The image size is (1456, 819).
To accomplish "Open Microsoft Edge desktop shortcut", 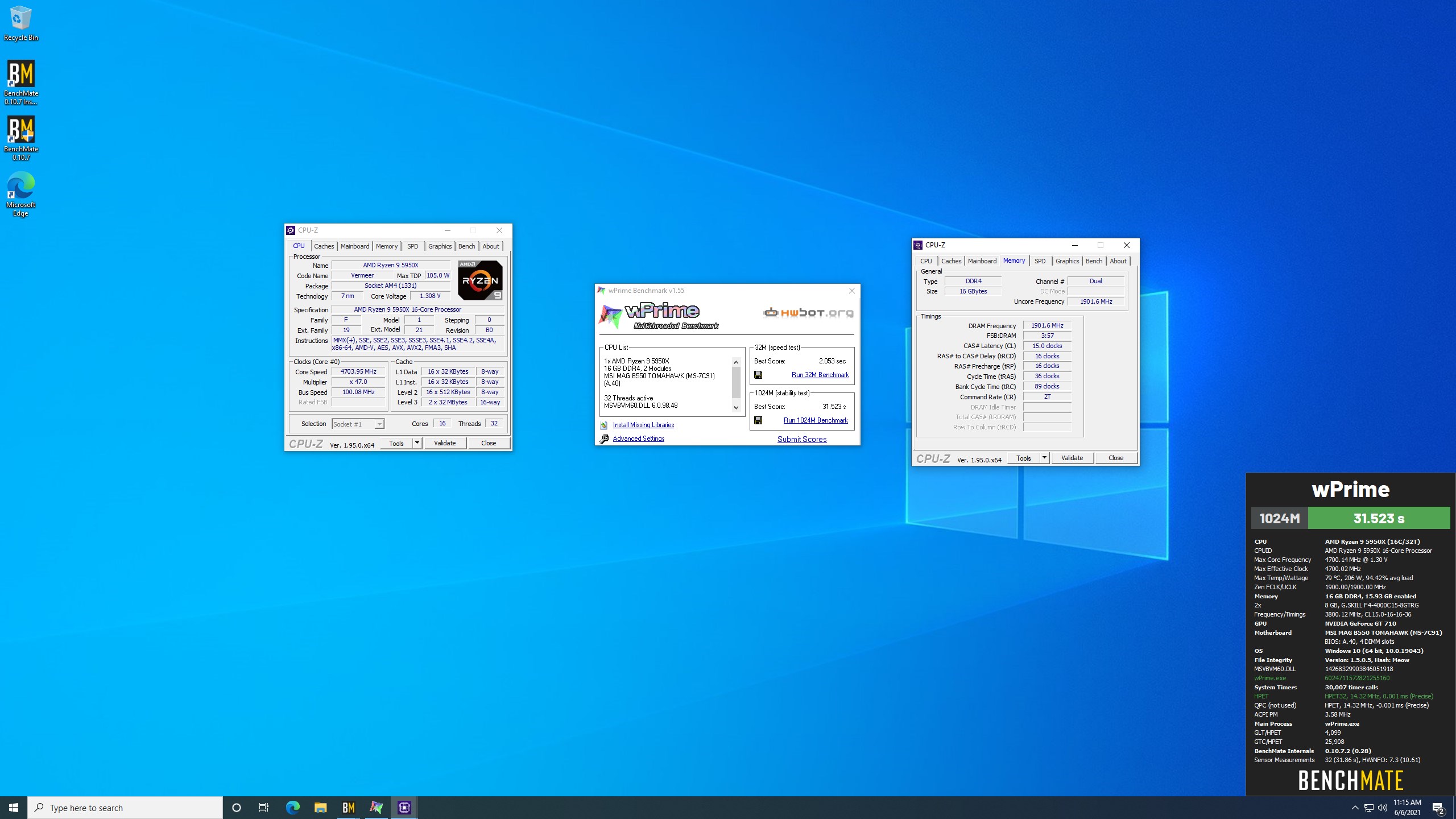I will pyautogui.click(x=21, y=194).
